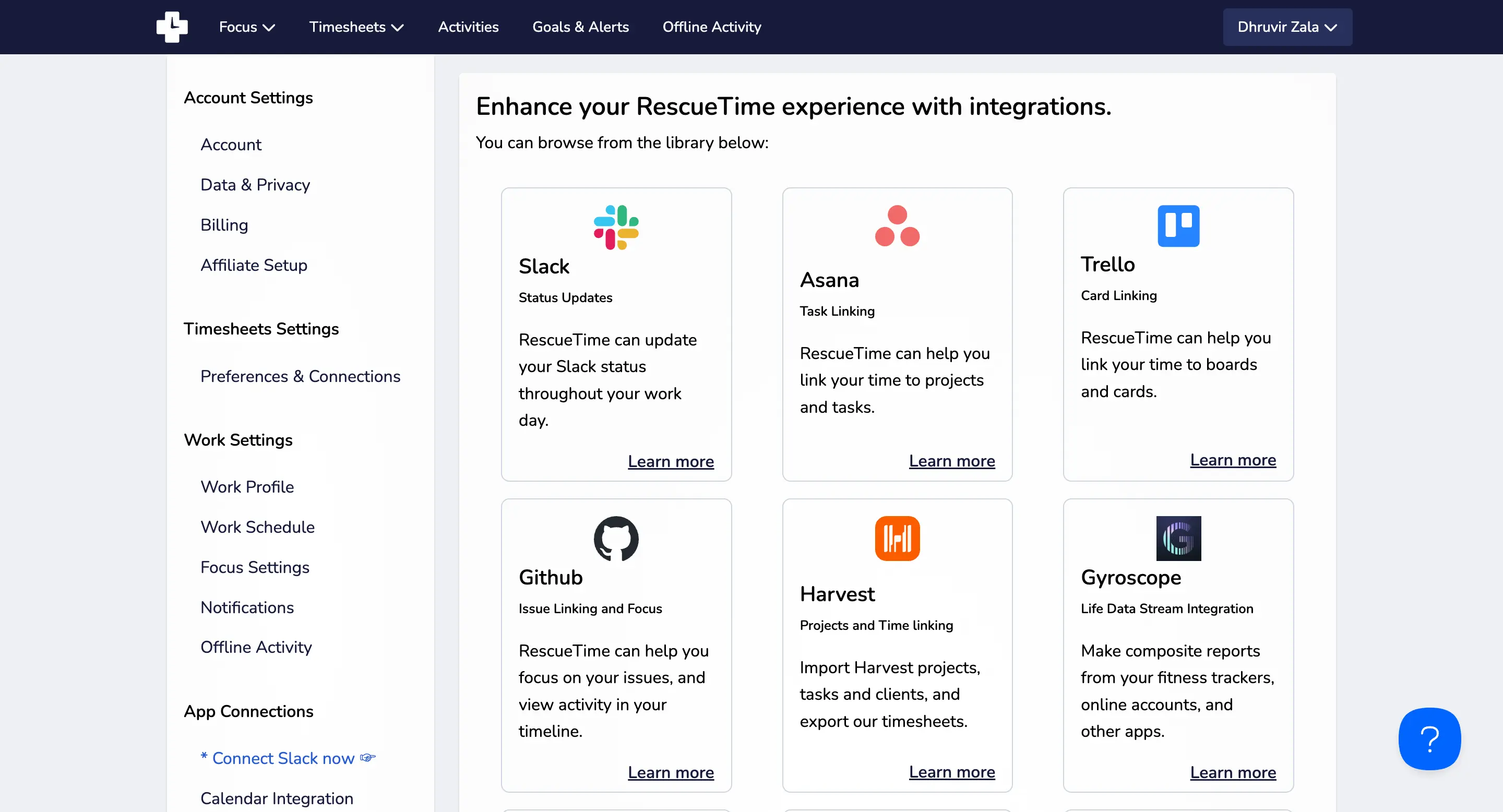Click the Slack logo icon
Image resolution: width=1503 pixels, height=812 pixels.
point(616,226)
